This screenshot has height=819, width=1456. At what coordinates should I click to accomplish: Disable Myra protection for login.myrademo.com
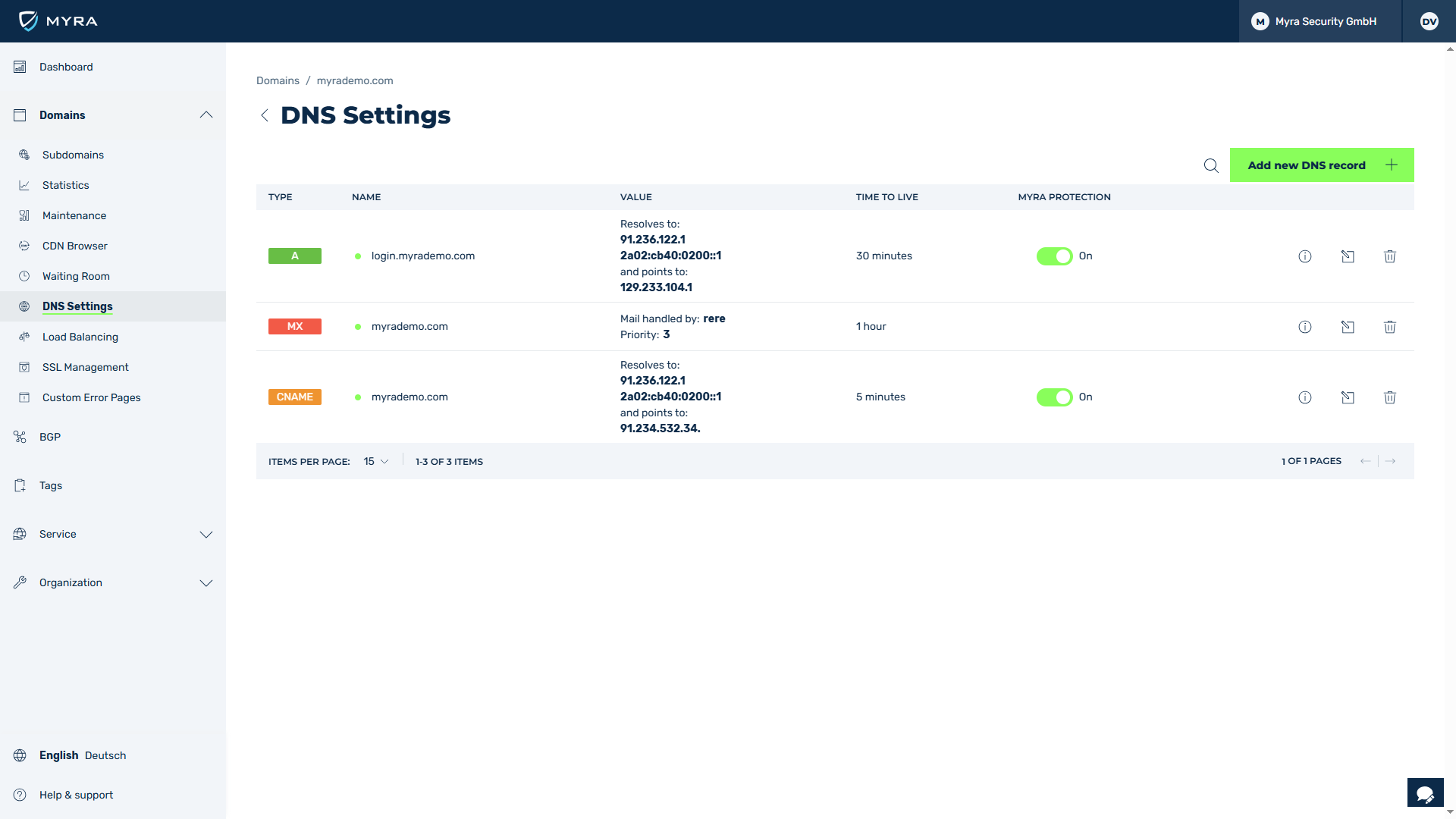tap(1054, 256)
